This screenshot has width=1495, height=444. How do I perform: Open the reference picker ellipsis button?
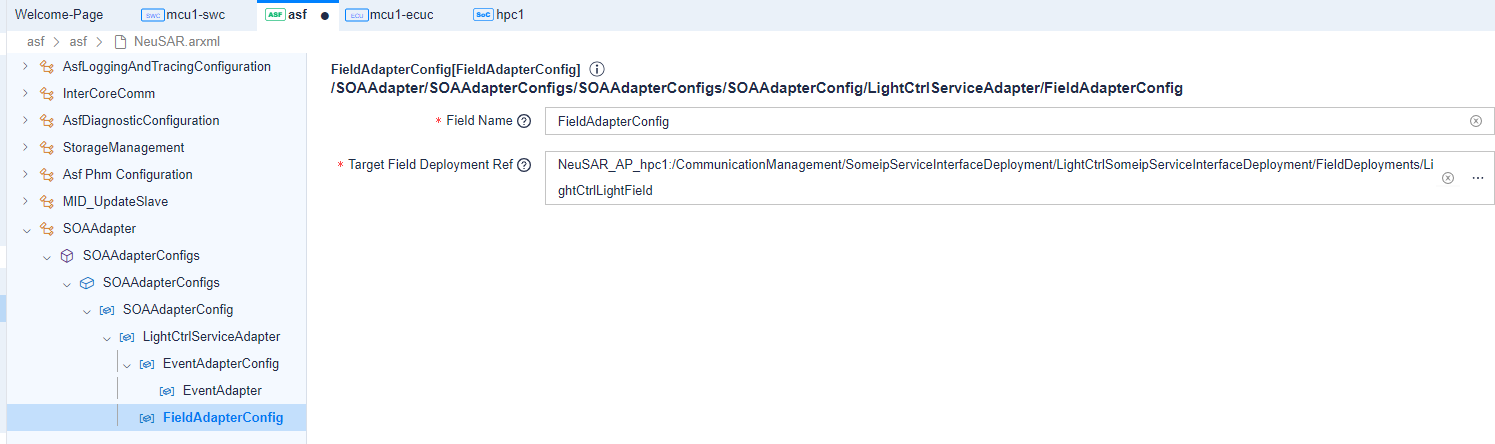click(1477, 178)
